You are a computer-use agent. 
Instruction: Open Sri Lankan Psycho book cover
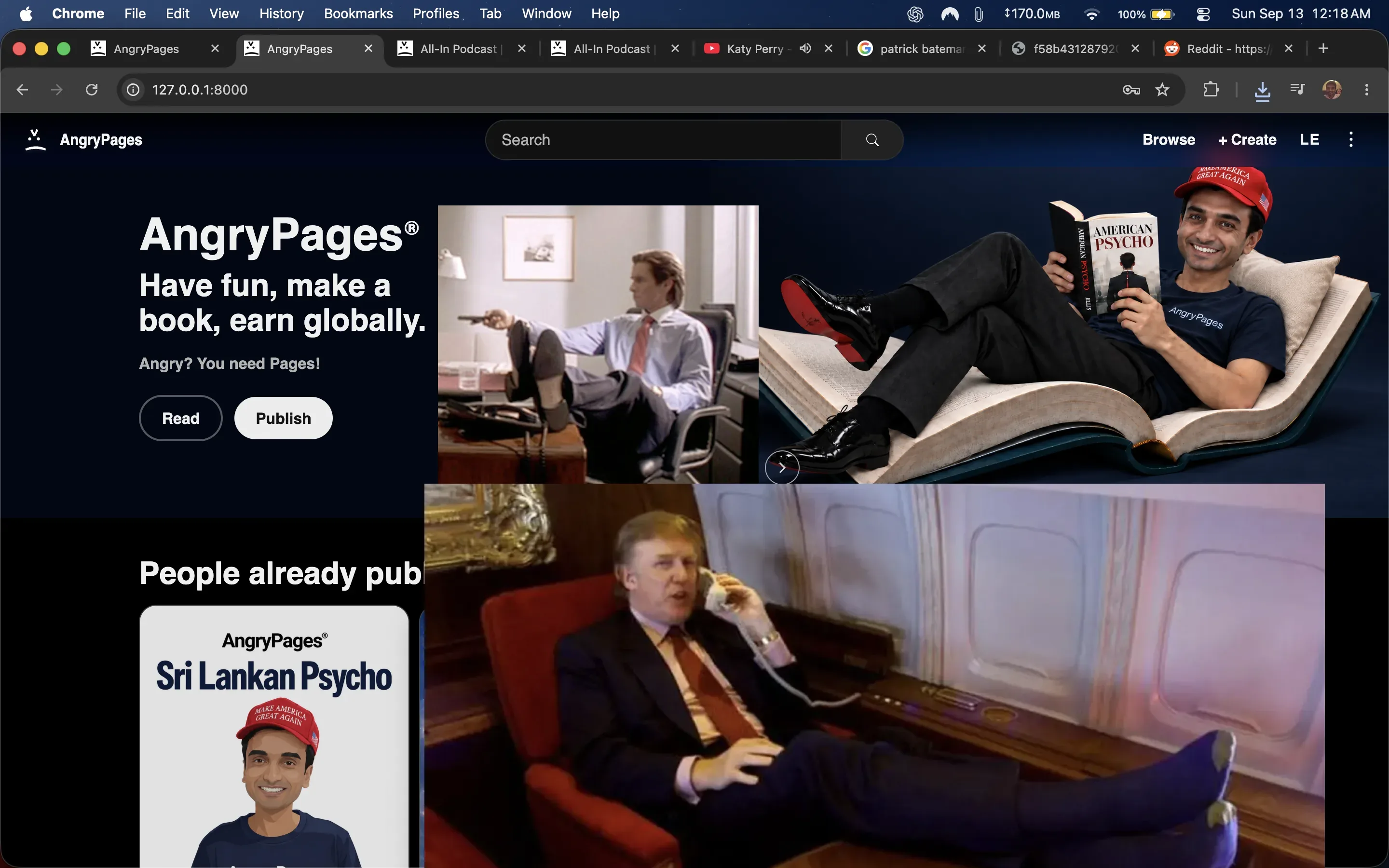274,736
